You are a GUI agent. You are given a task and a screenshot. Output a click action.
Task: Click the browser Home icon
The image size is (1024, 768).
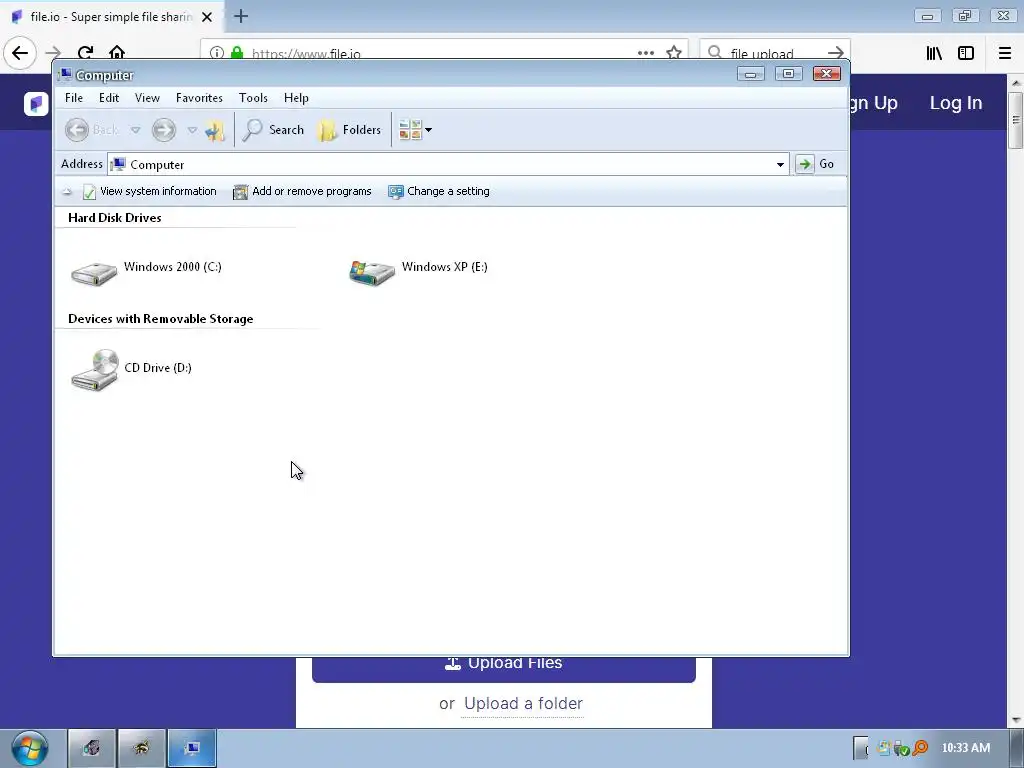coord(117,53)
